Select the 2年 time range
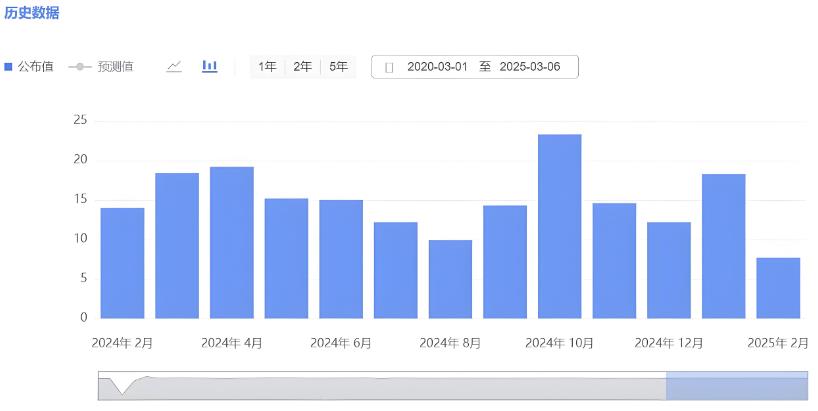Screen dimensions: 818x411 [302, 67]
